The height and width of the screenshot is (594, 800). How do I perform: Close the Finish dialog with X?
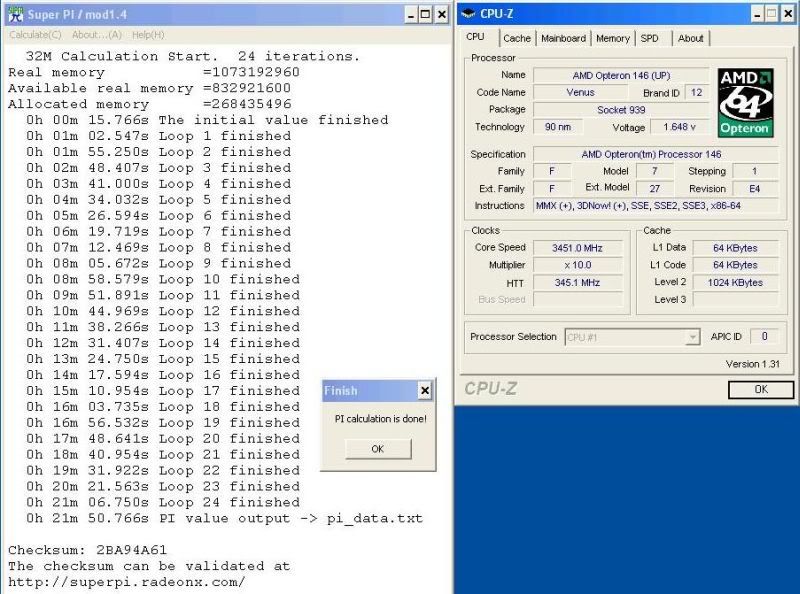pyautogui.click(x=424, y=391)
